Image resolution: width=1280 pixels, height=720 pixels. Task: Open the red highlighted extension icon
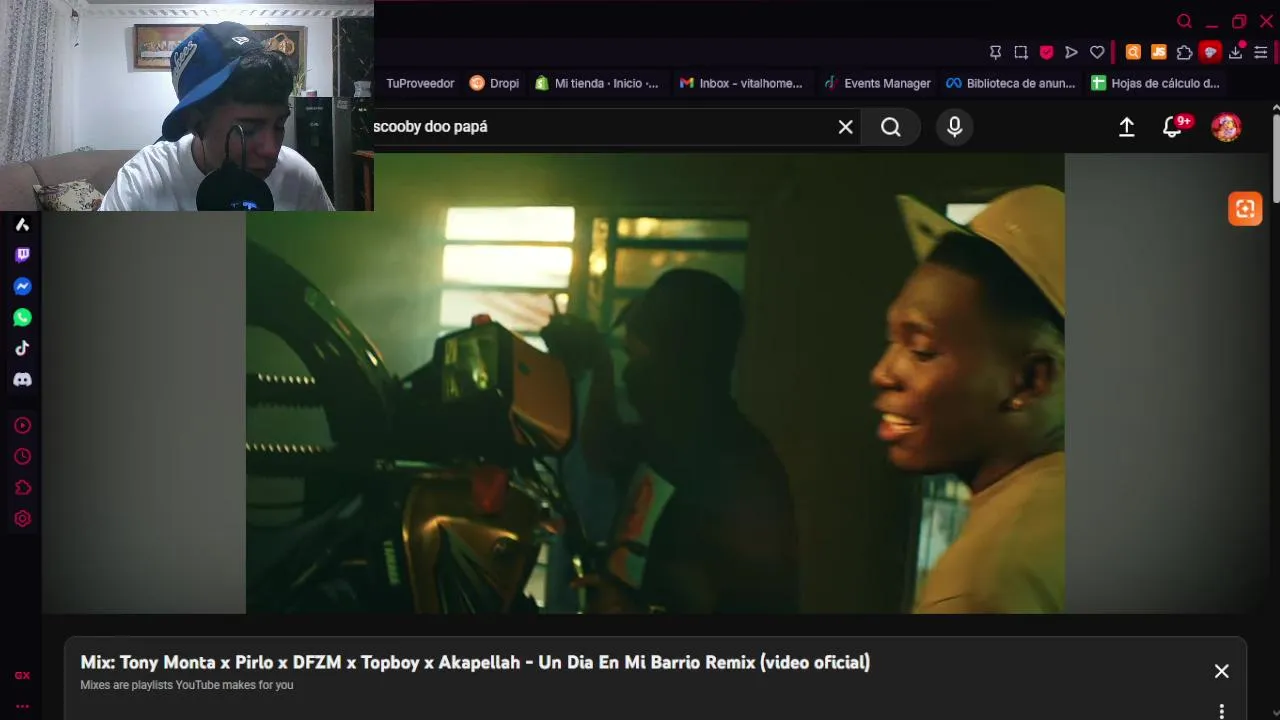click(1210, 52)
